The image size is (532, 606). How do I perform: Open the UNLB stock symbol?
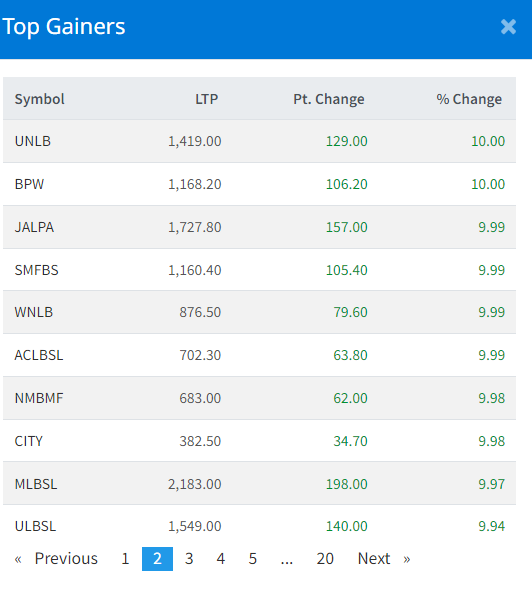(x=33, y=141)
